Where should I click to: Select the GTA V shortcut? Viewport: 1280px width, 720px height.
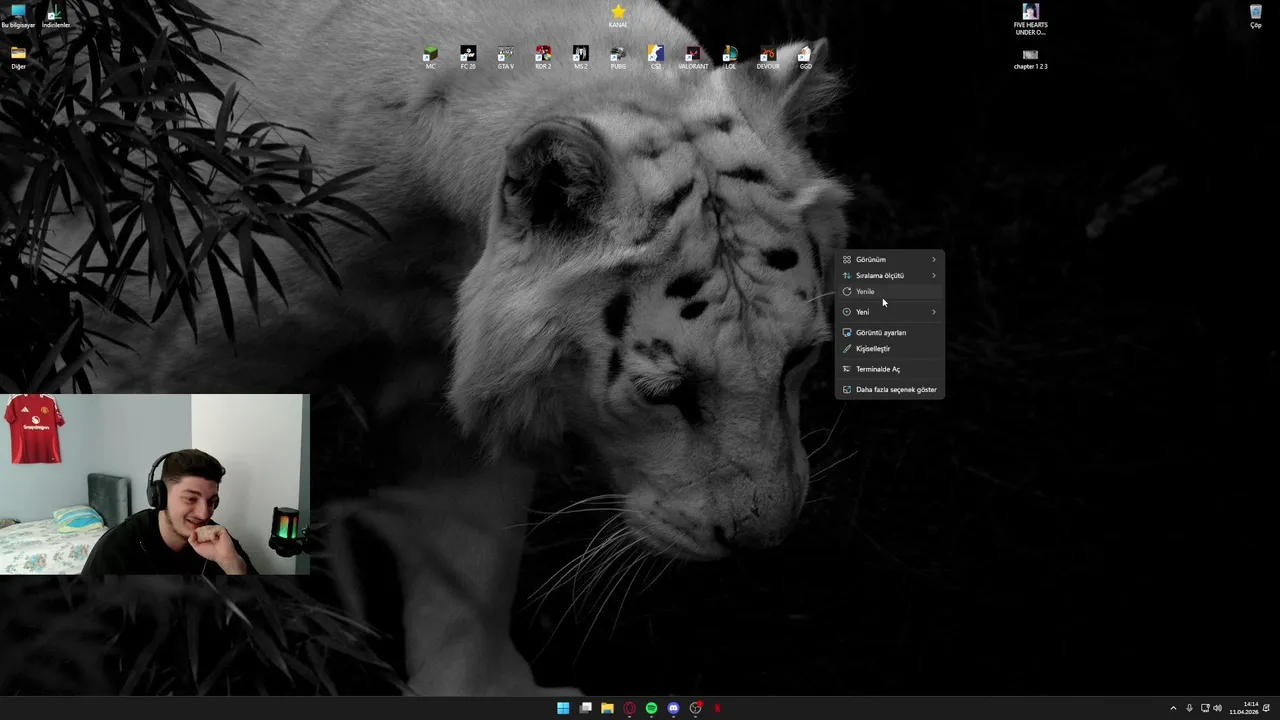(505, 57)
